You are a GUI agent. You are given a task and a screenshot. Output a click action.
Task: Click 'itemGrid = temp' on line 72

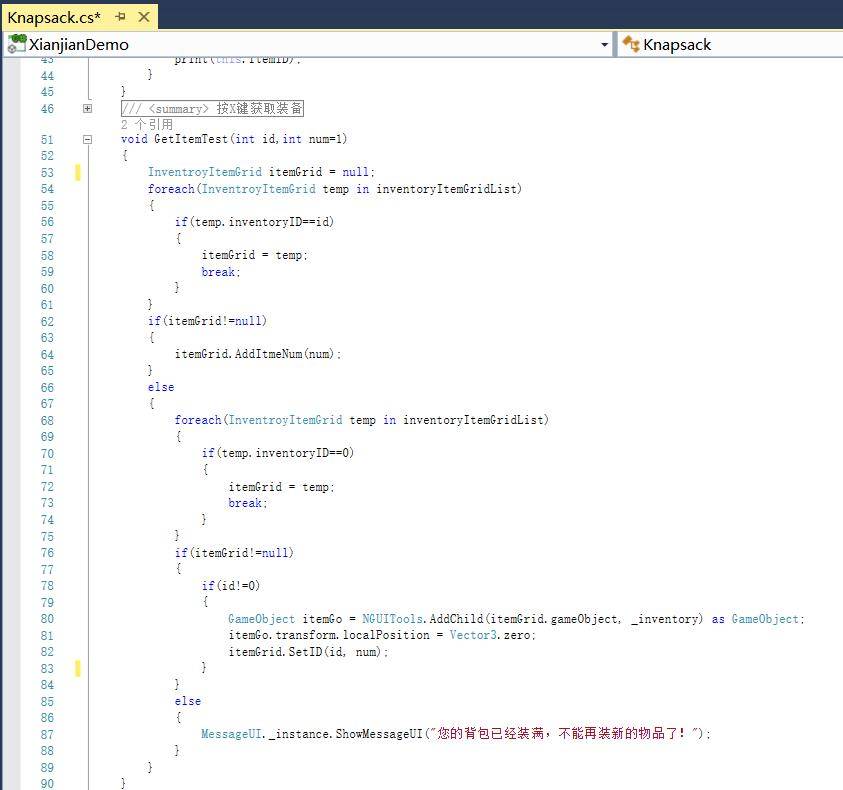[281, 487]
